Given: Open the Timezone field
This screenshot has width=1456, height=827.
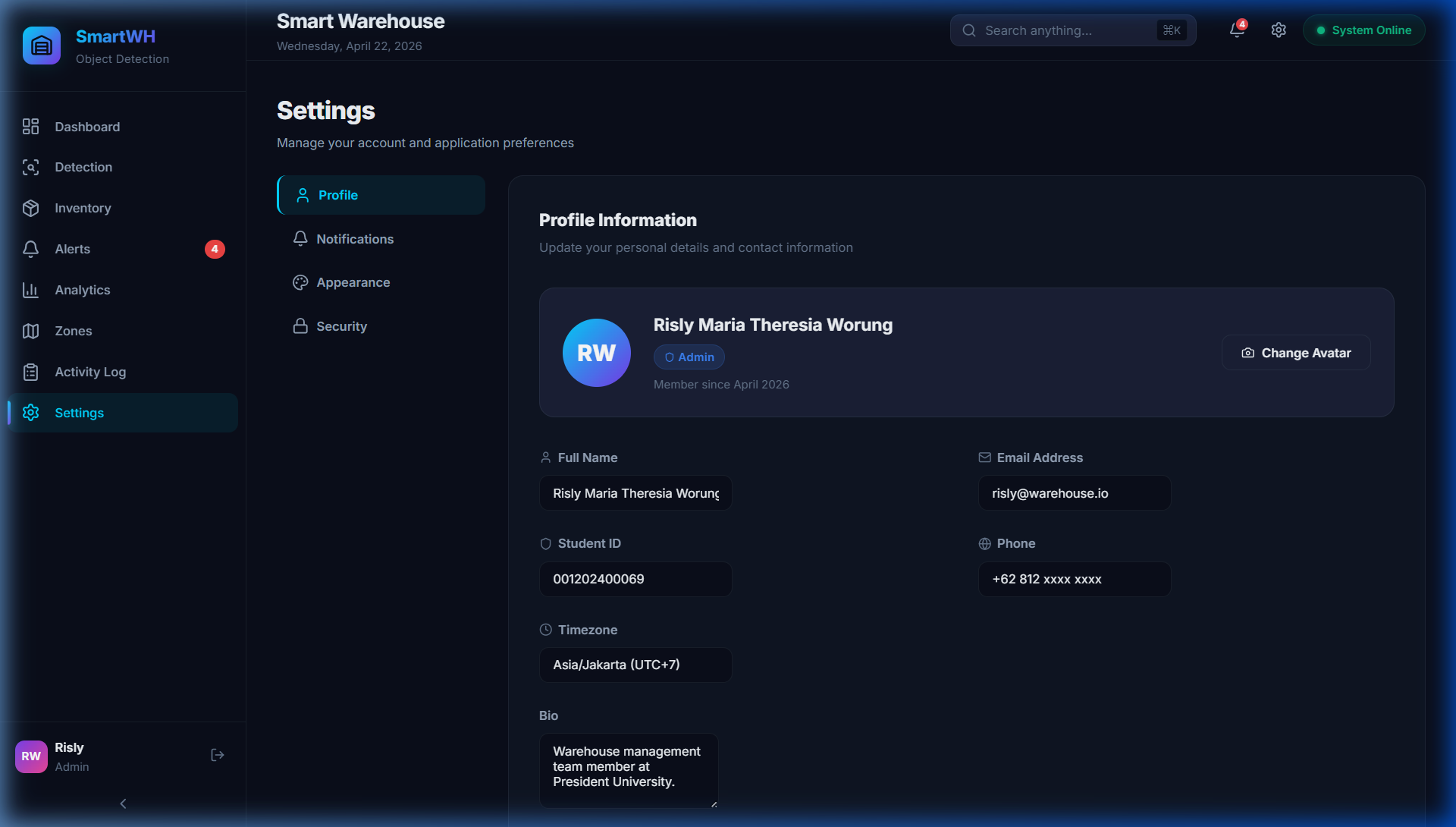Looking at the screenshot, I should [635, 665].
